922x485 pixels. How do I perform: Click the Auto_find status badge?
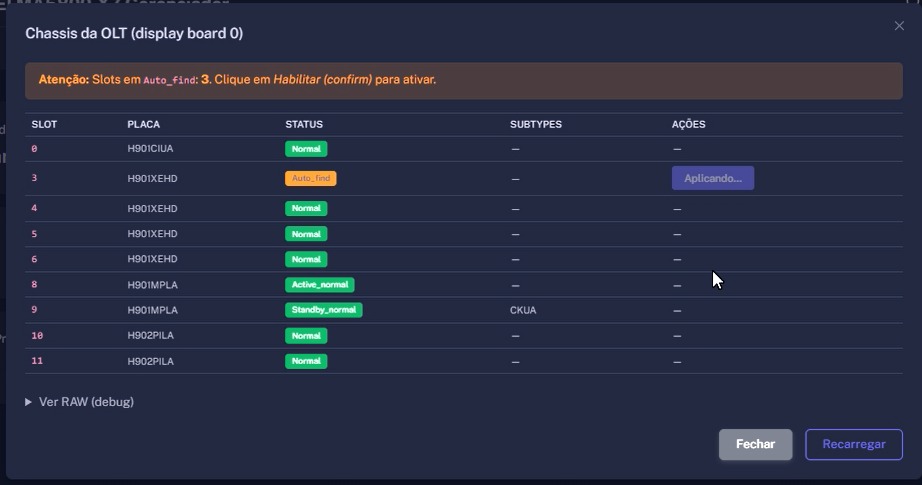(310, 178)
